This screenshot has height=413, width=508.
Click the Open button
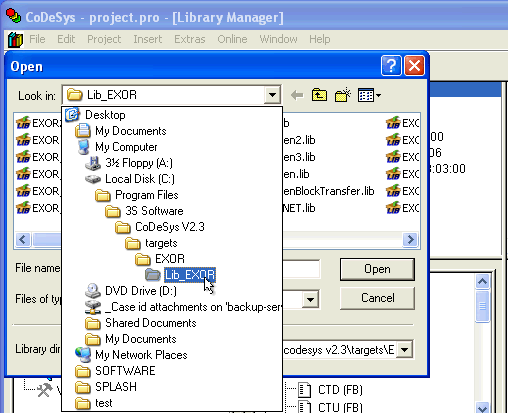[377, 269]
